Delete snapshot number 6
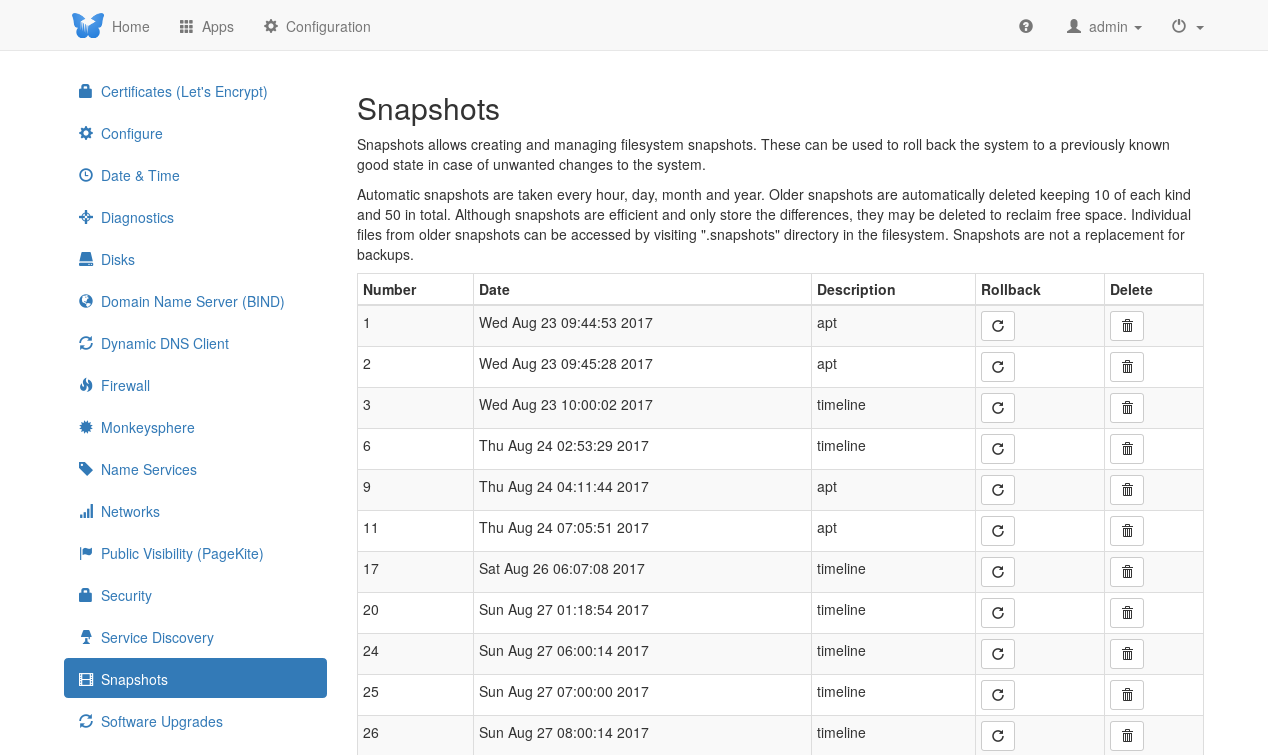Viewport: 1268px width, 755px height. click(1127, 449)
